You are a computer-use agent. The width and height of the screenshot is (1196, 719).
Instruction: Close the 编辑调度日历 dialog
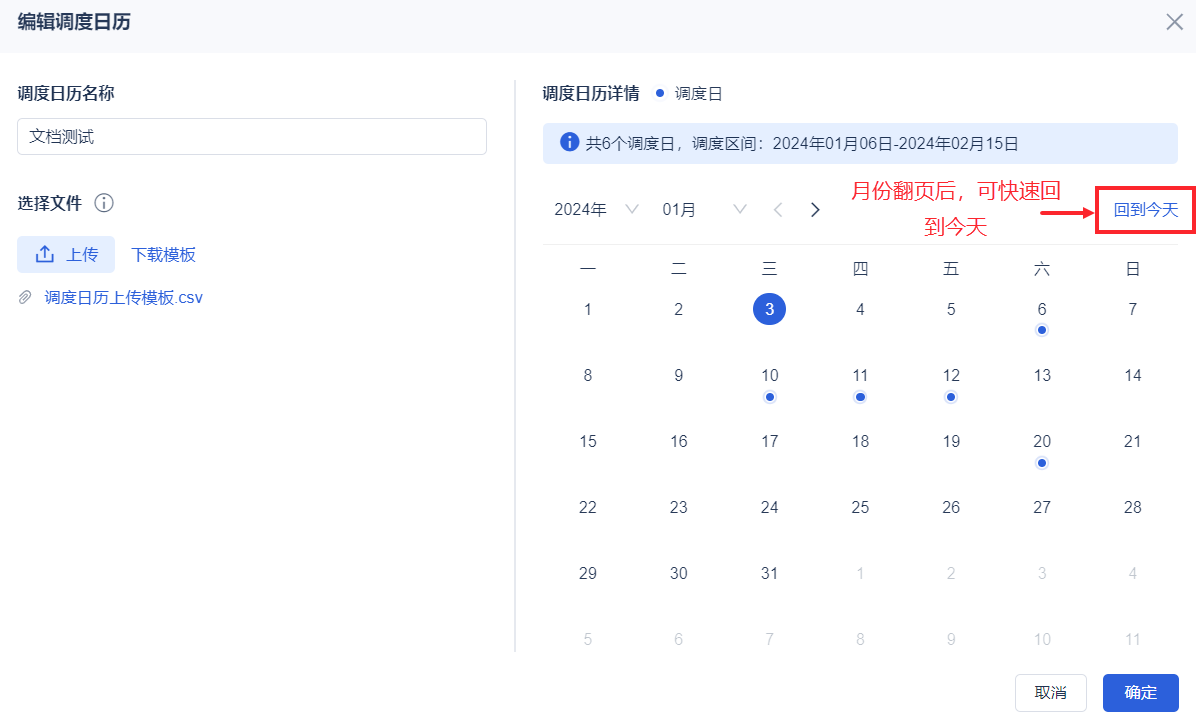point(1174,22)
